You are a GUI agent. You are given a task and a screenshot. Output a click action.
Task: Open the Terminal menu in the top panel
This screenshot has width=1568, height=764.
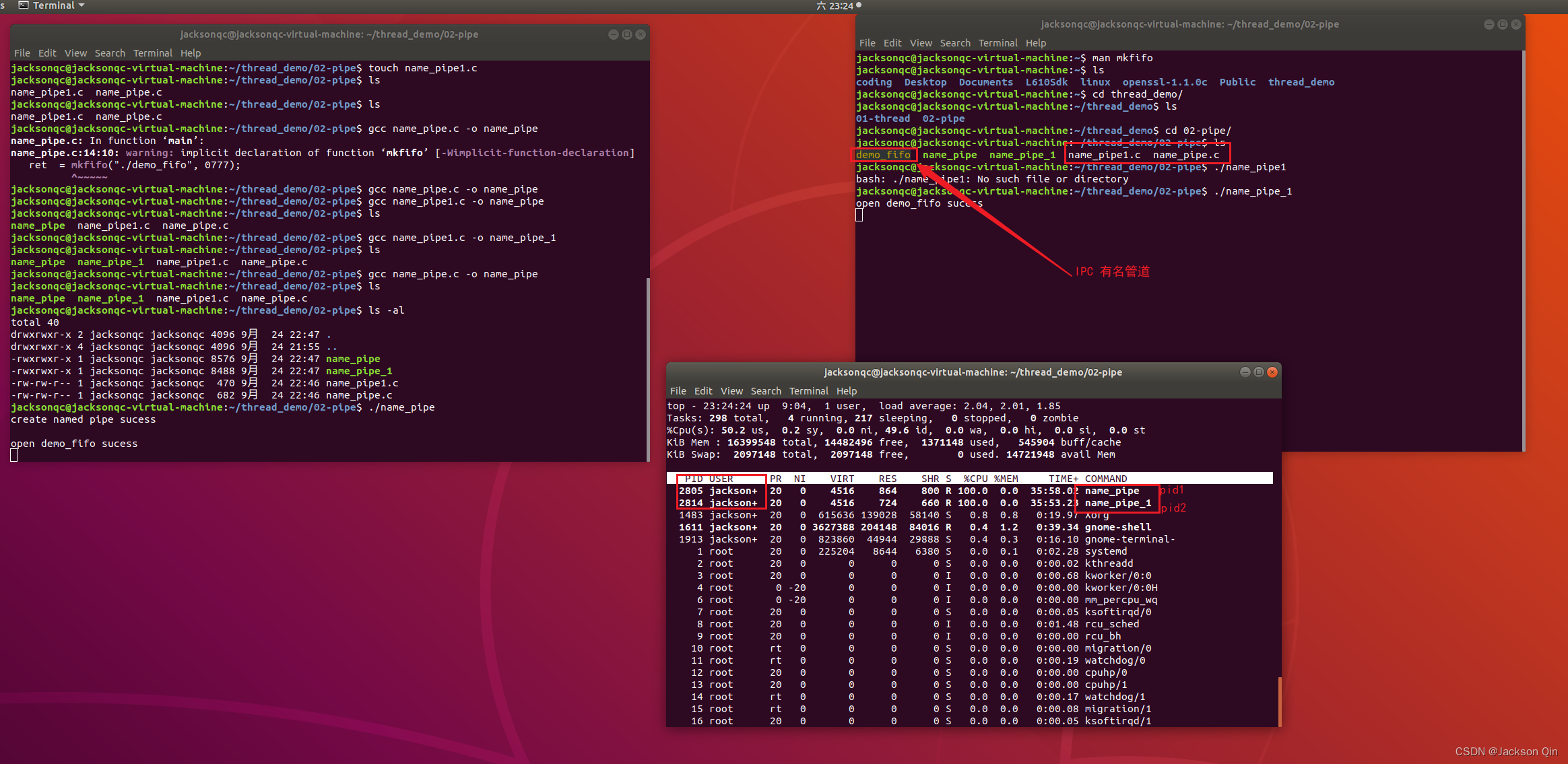tap(54, 5)
